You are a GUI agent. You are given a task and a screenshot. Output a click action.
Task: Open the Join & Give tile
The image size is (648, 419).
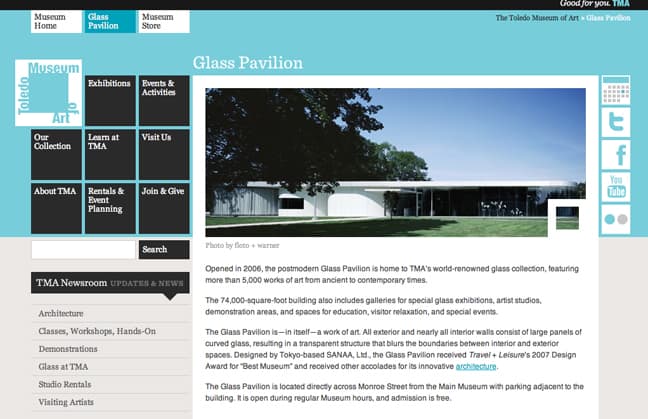(164, 209)
